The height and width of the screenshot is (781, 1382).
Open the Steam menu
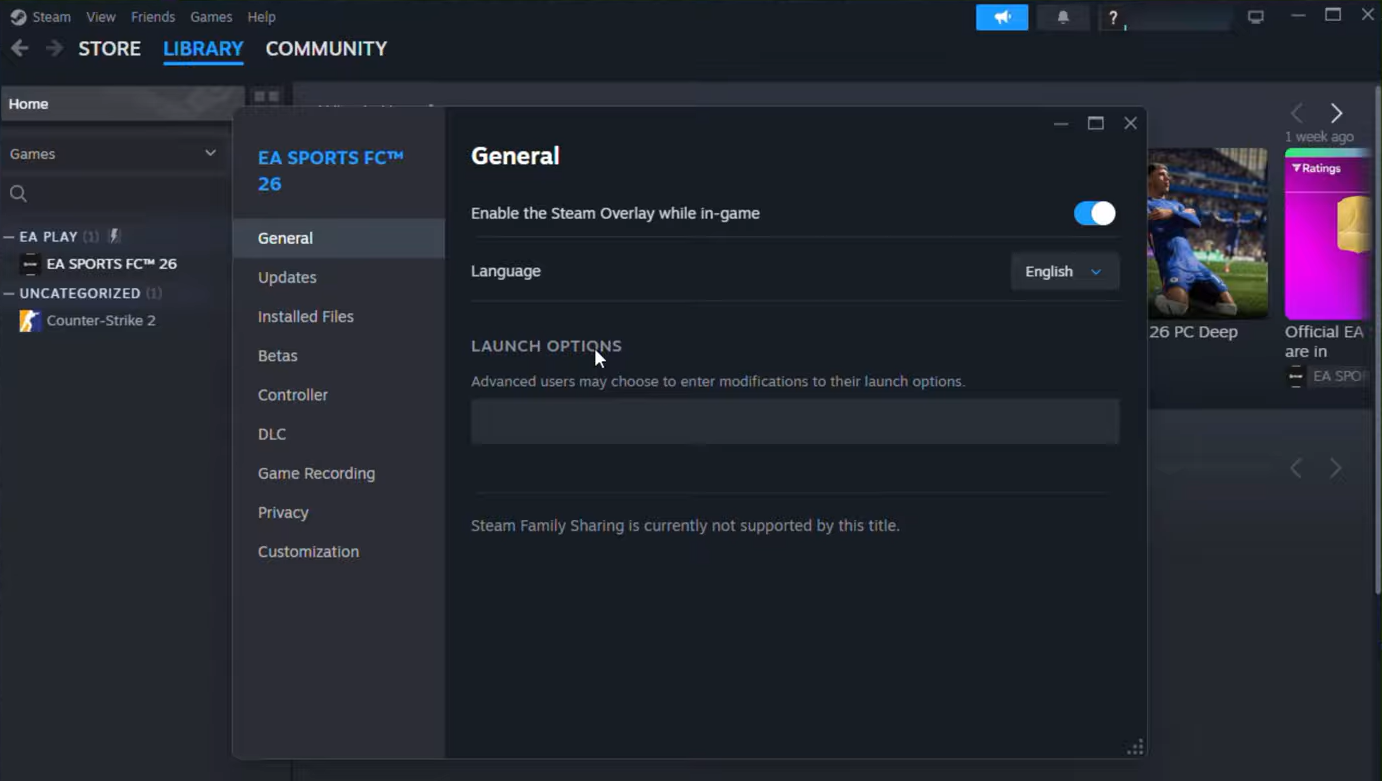[x=51, y=17]
